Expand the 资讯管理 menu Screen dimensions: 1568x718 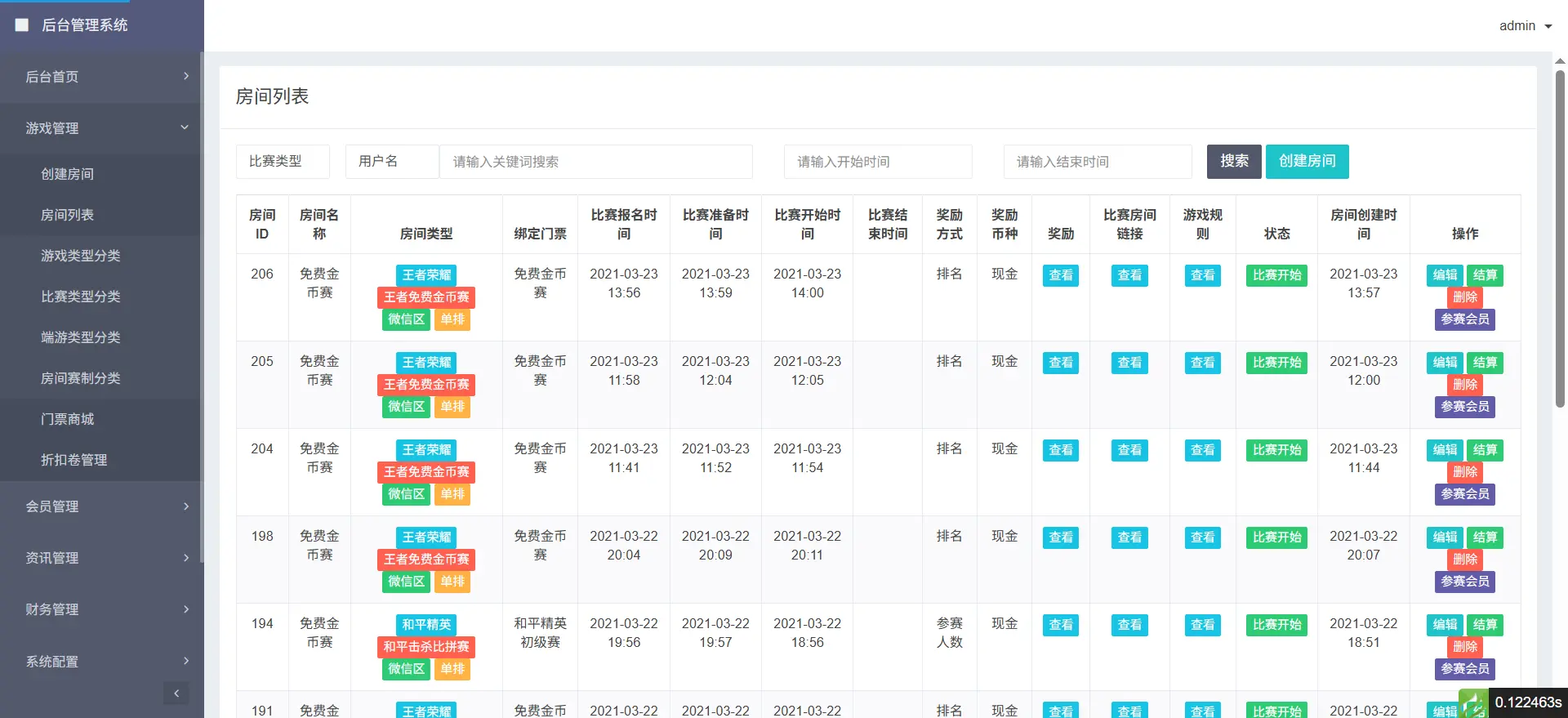101,558
